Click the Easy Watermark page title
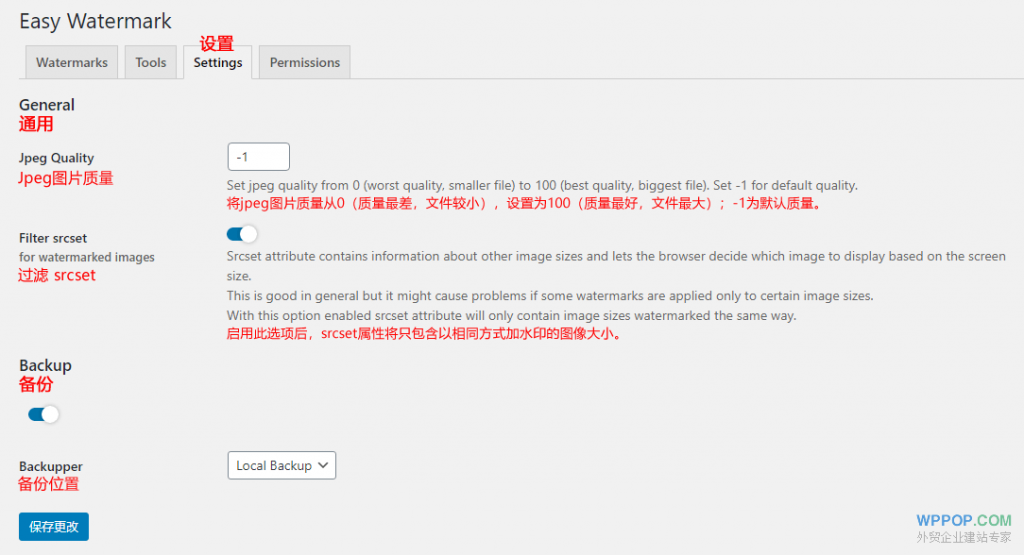The width and height of the screenshot is (1024, 555). click(x=95, y=21)
